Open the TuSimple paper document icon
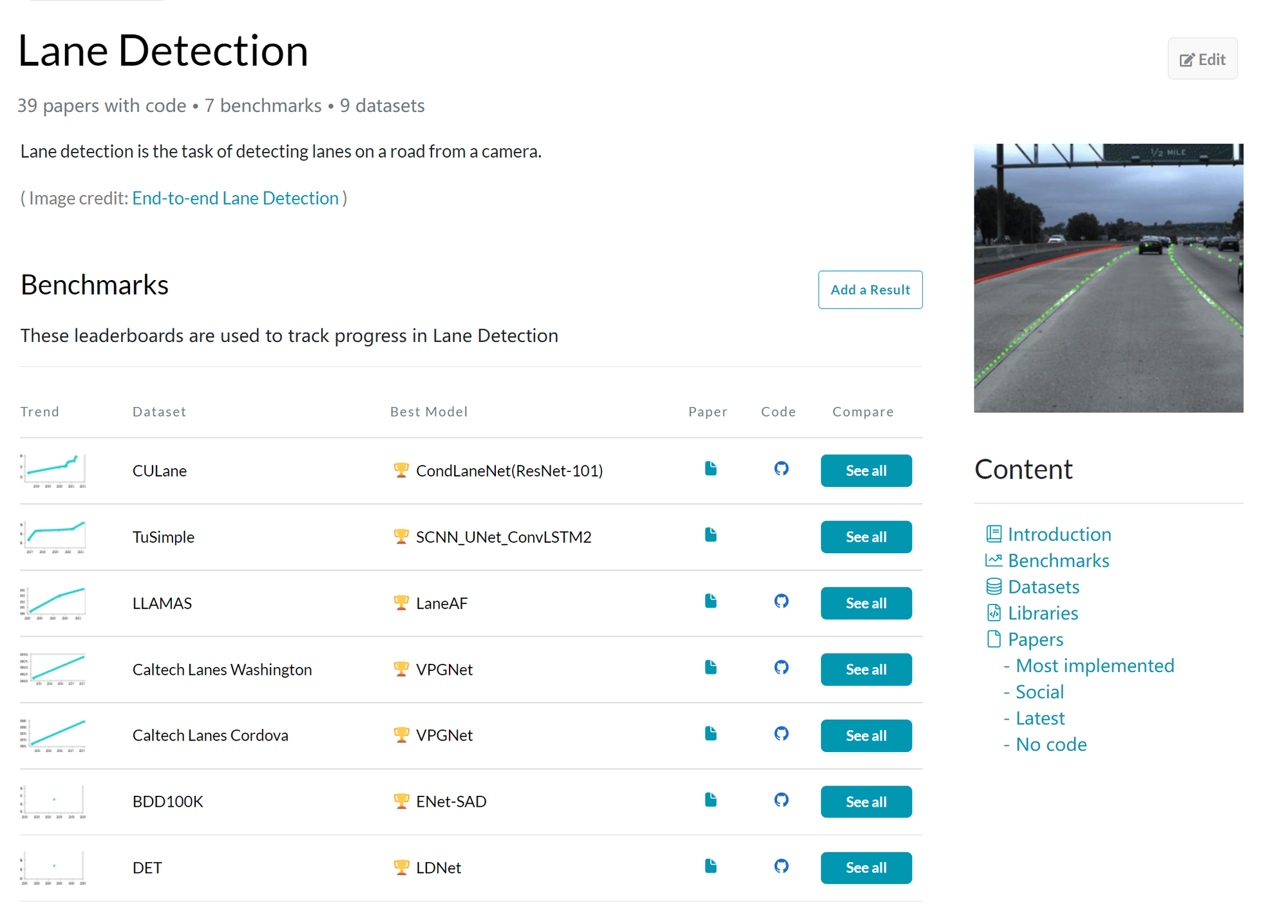This screenshot has height=924, width=1288. coord(710,535)
